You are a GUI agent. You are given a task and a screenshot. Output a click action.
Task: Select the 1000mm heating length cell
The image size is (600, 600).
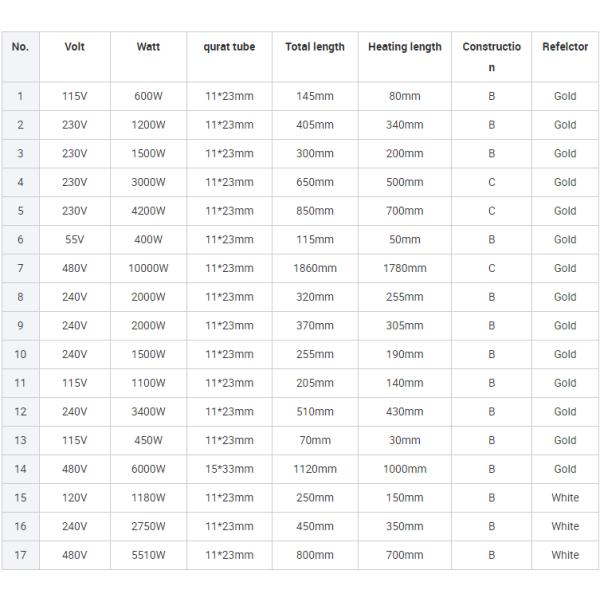tap(405, 469)
